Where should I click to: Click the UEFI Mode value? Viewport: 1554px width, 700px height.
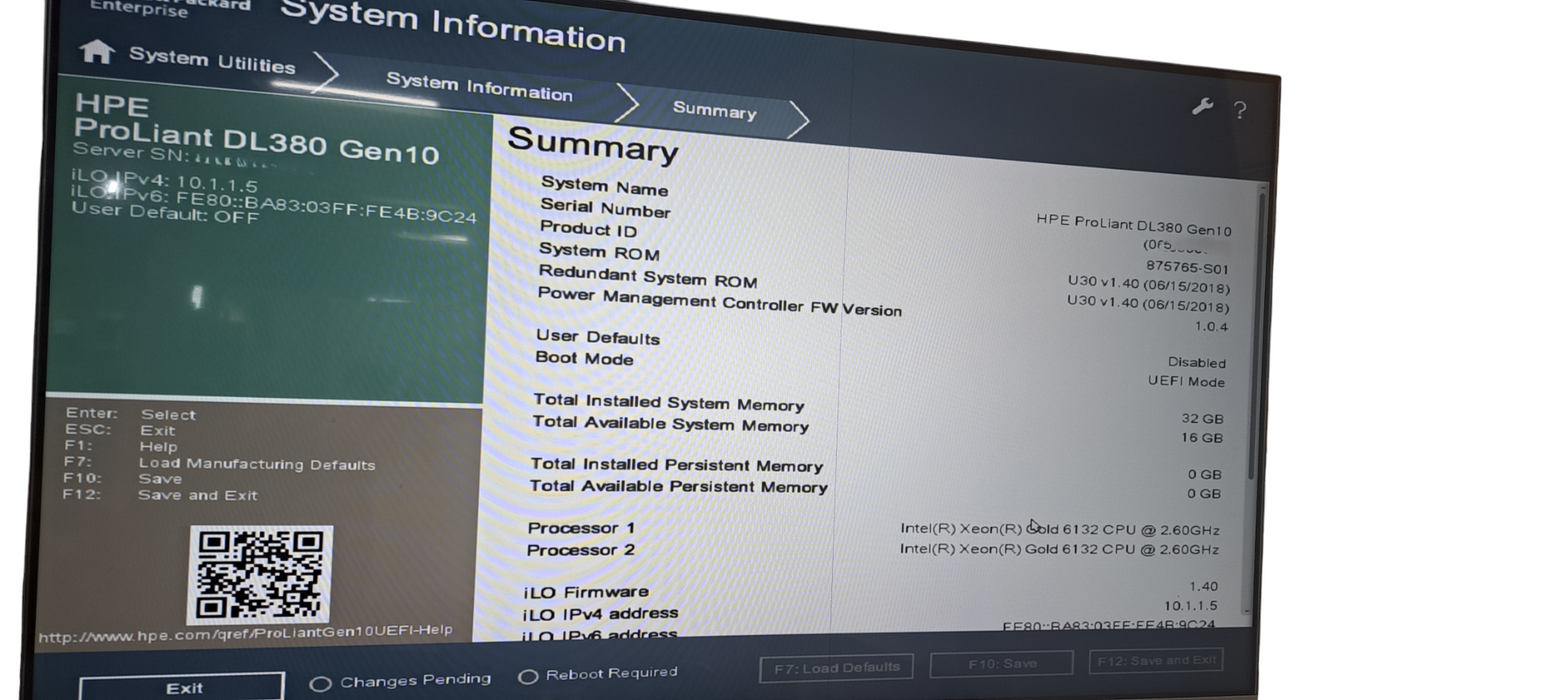(x=1186, y=381)
